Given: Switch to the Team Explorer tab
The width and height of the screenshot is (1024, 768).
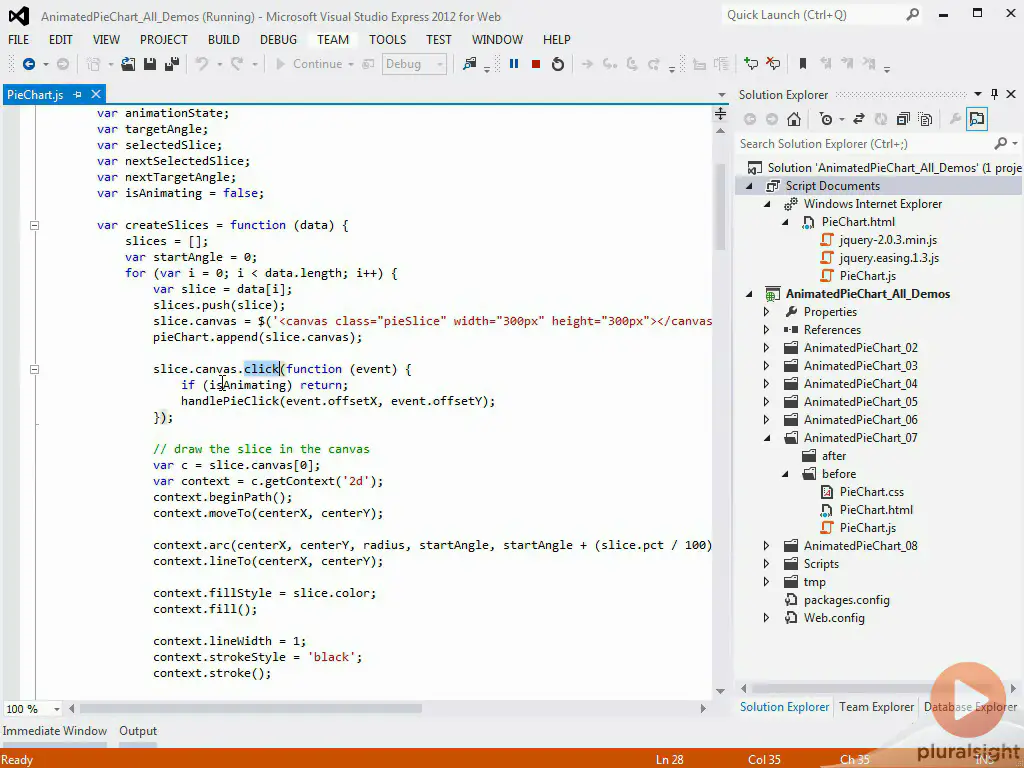Looking at the screenshot, I should tap(876, 707).
